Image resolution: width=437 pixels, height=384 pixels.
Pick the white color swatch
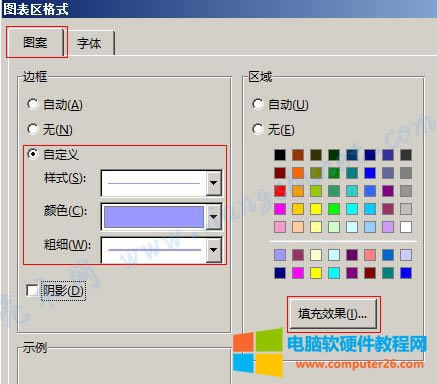tap(406, 227)
